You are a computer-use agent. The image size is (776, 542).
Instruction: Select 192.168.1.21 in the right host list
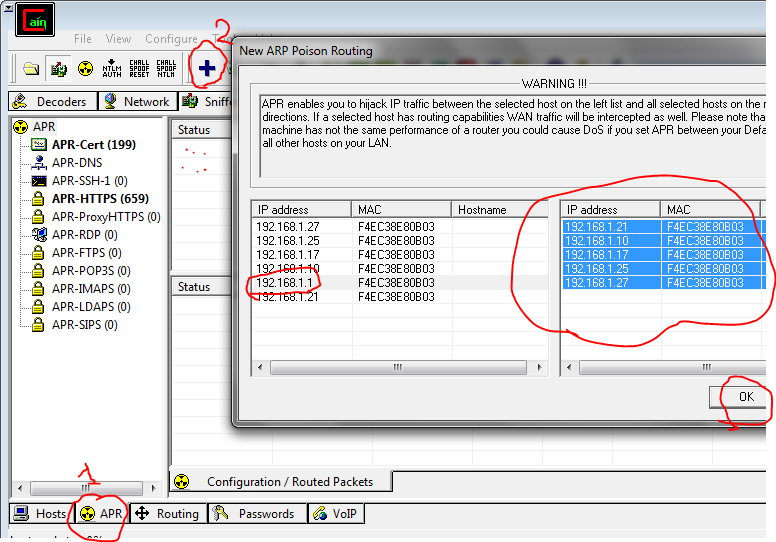(664, 227)
